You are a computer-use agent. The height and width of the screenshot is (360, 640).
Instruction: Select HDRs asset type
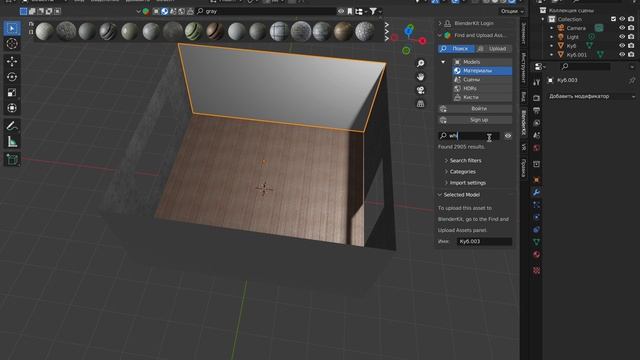tap(482, 89)
